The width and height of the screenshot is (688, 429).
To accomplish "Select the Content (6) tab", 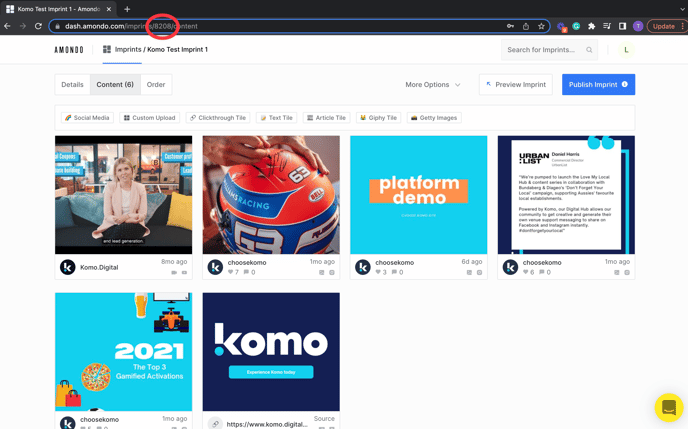I will tap(115, 84).
